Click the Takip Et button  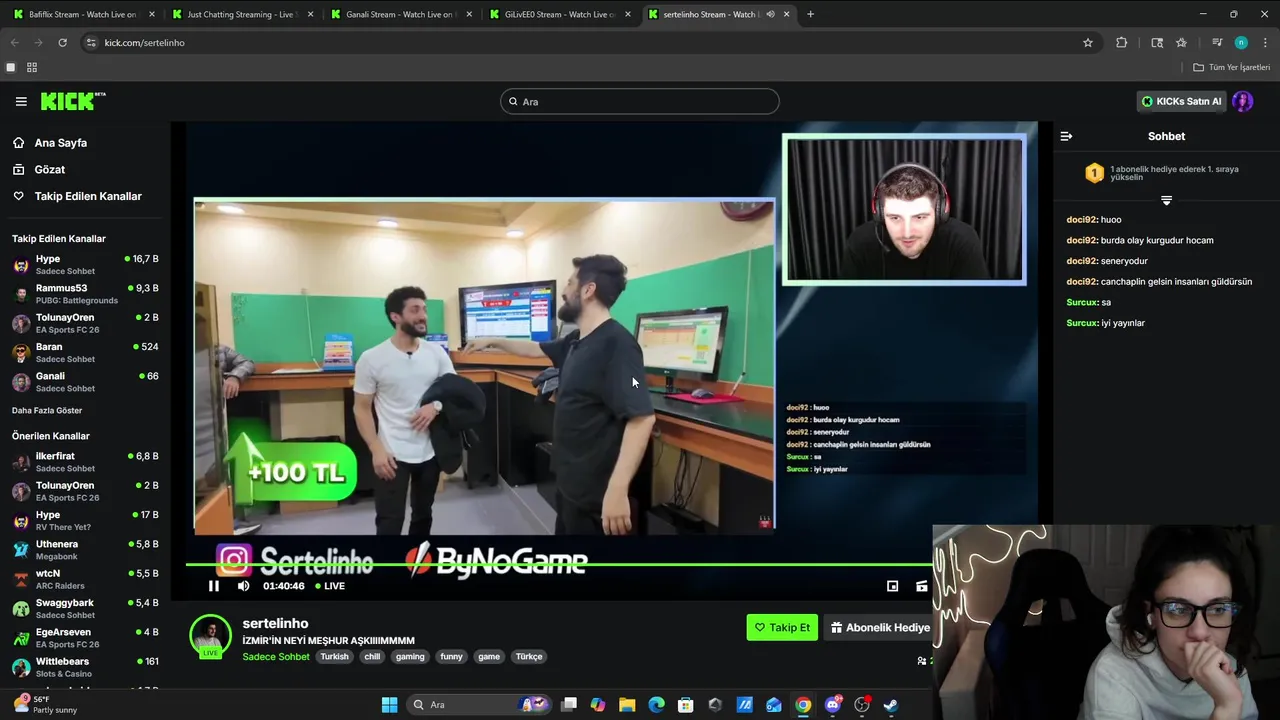tap(782, 628)
